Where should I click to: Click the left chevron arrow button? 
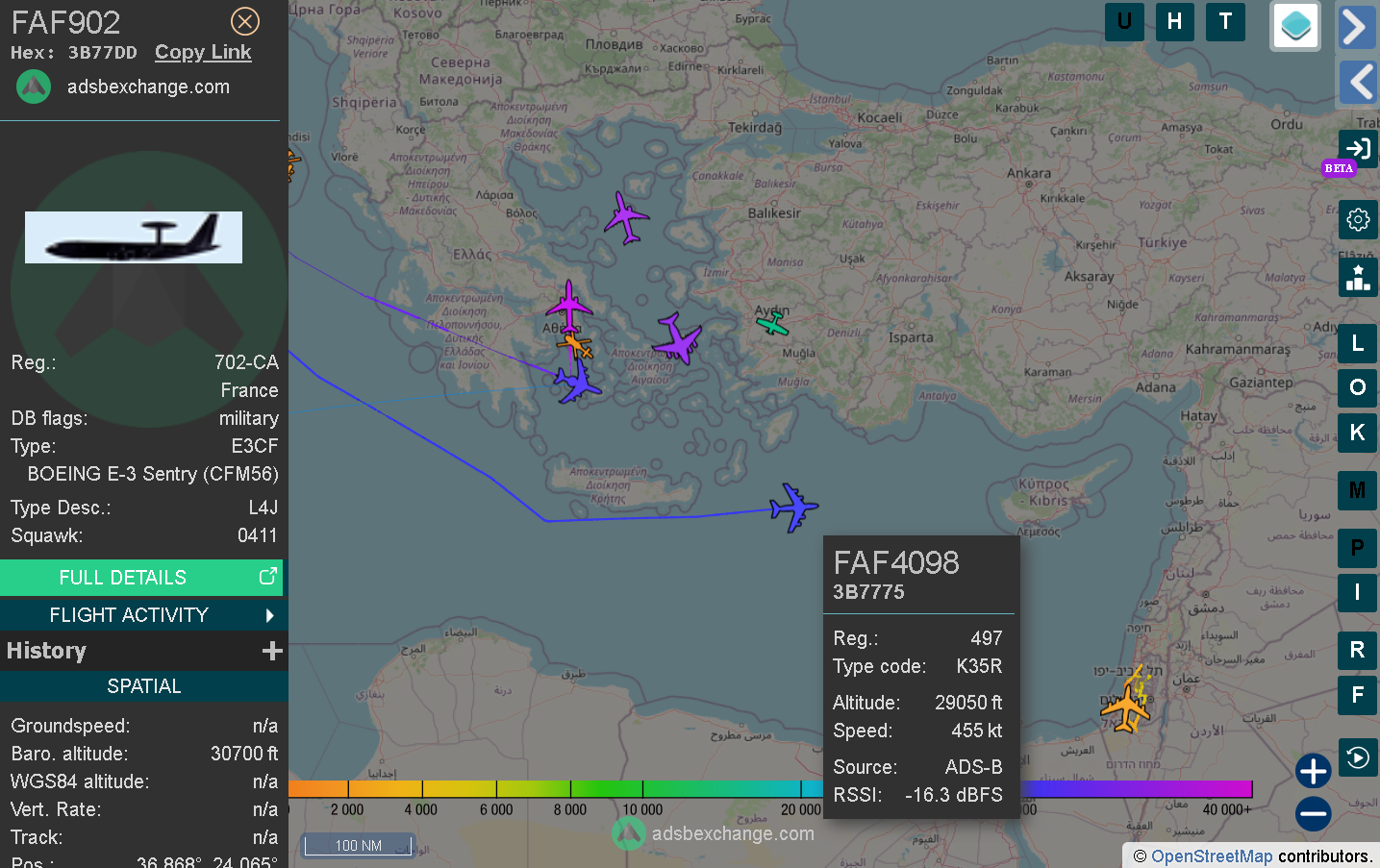coord(1357,83)
